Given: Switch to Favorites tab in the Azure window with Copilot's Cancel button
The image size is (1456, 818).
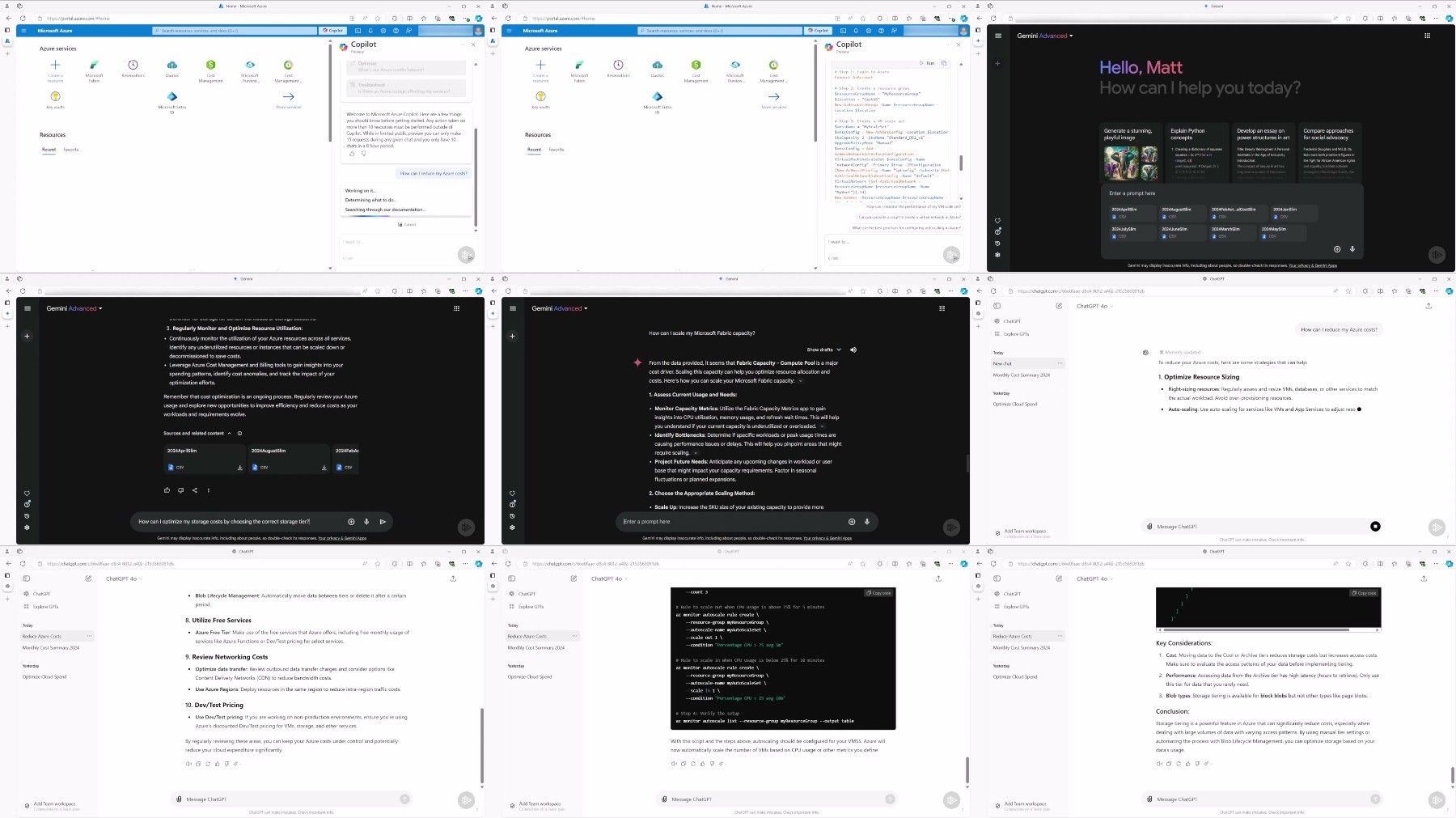Looking at the screenshot, I should point(71,150).
